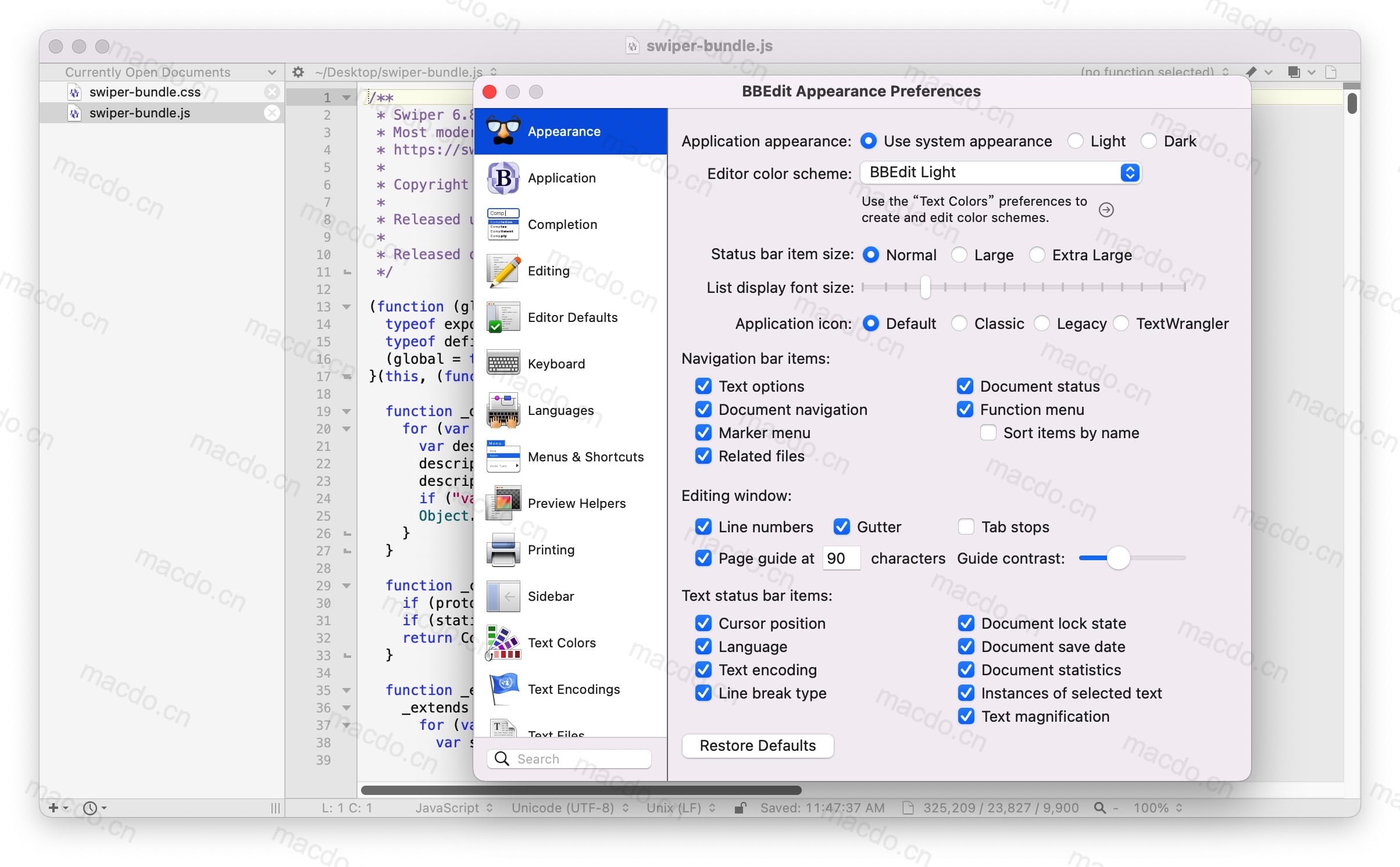The image size is (1400, 867).
Task: Click the preferences Search field
Action: coord(569,759)
